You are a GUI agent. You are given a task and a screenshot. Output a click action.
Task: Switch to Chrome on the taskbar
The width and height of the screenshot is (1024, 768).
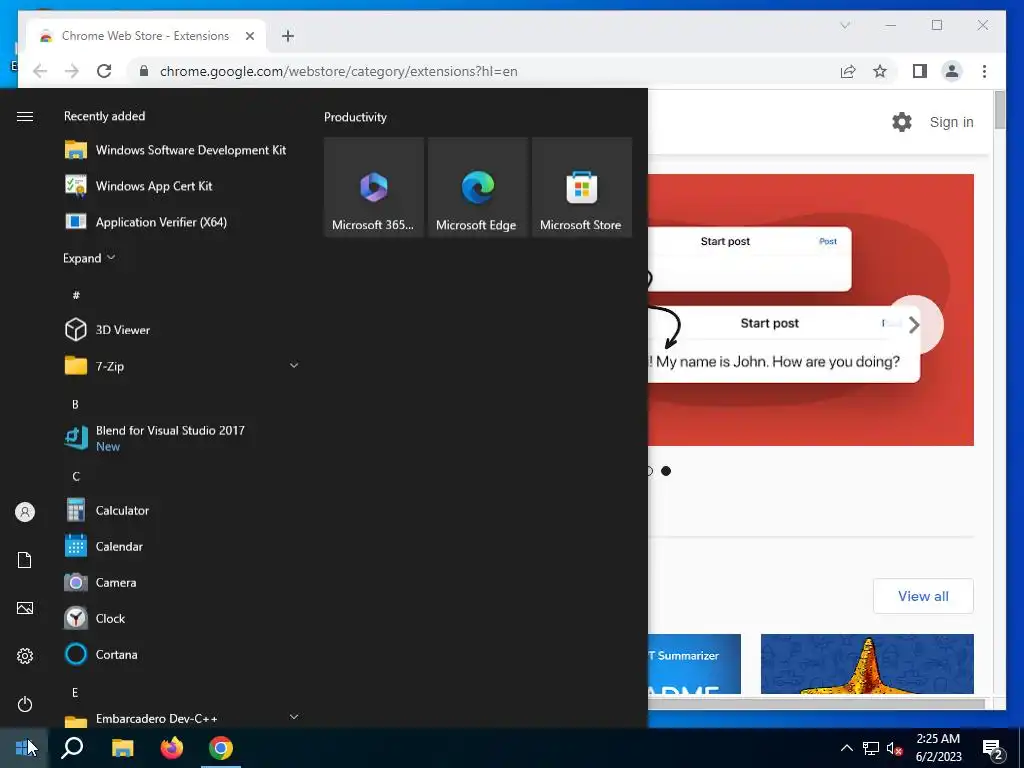click(x=221, y=748)
